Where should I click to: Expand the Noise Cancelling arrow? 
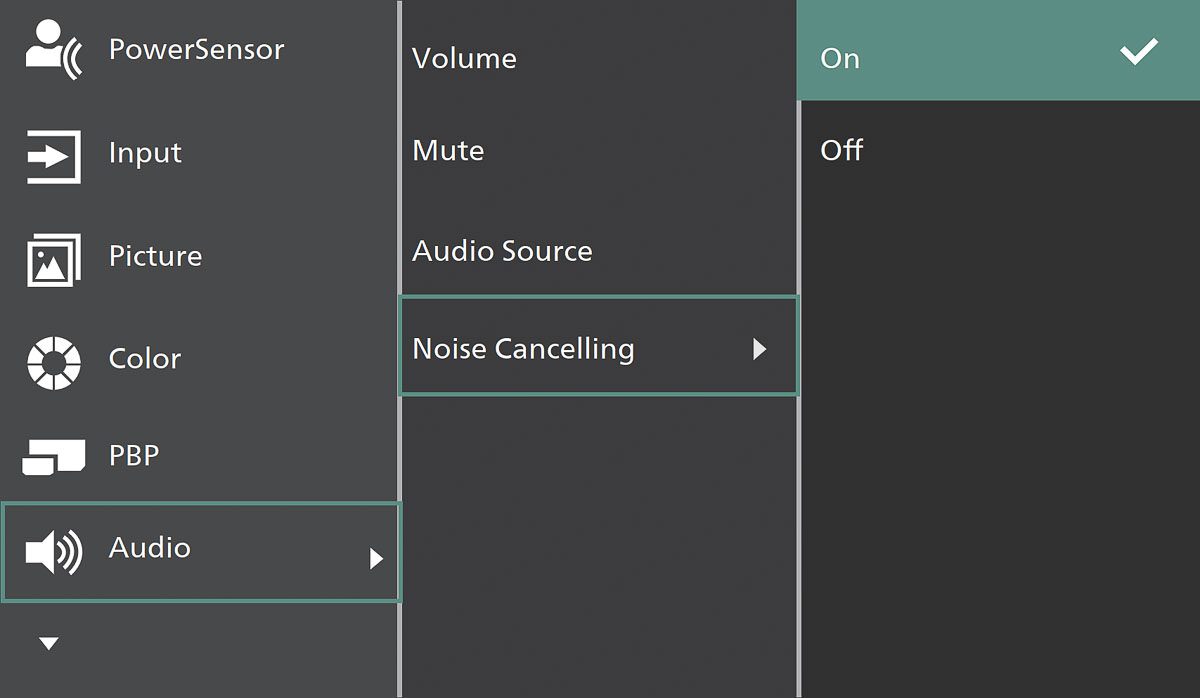click(759, 349)
